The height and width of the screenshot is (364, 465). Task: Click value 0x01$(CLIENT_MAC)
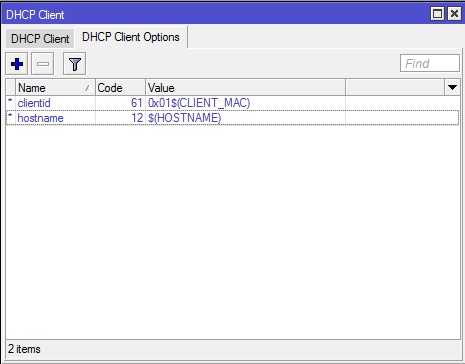coord(199,103)
